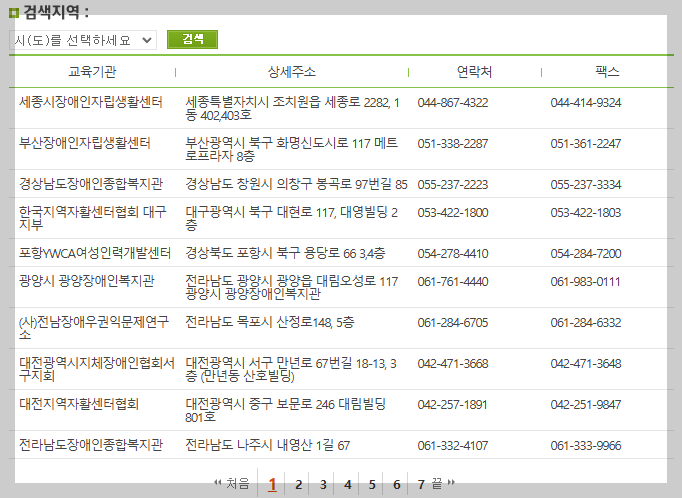This screenshot has width=682, height=498.
Task: Click phone number 061-332-4107
Action: 453,445
